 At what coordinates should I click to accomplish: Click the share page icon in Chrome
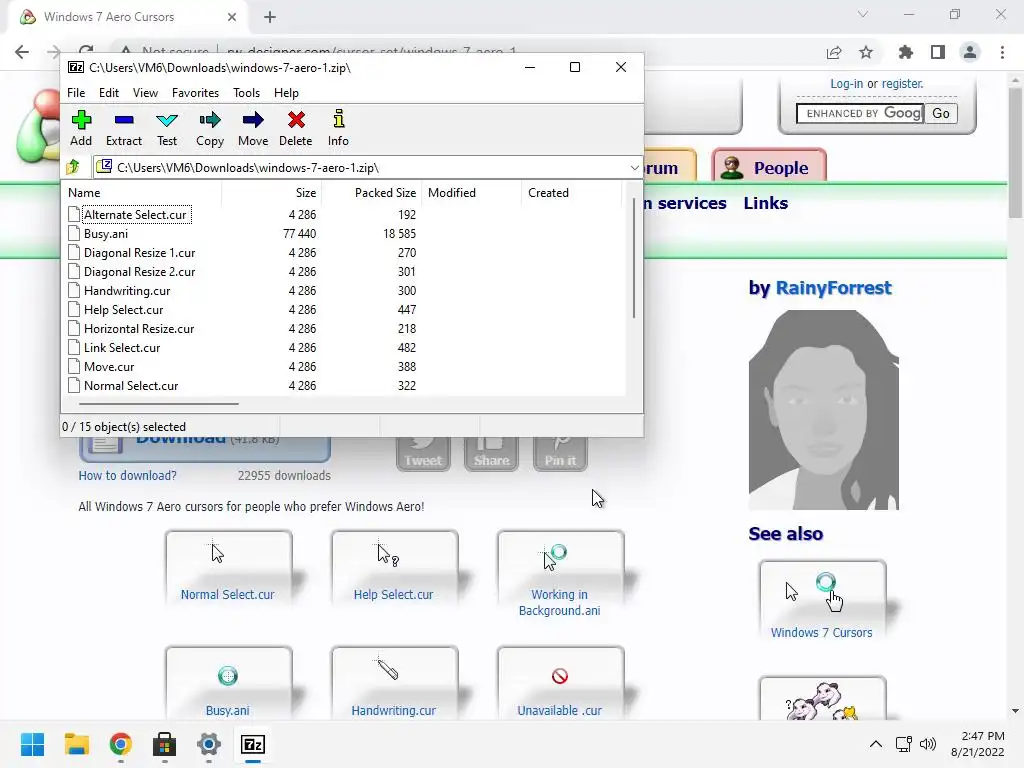tap(834, 52)
